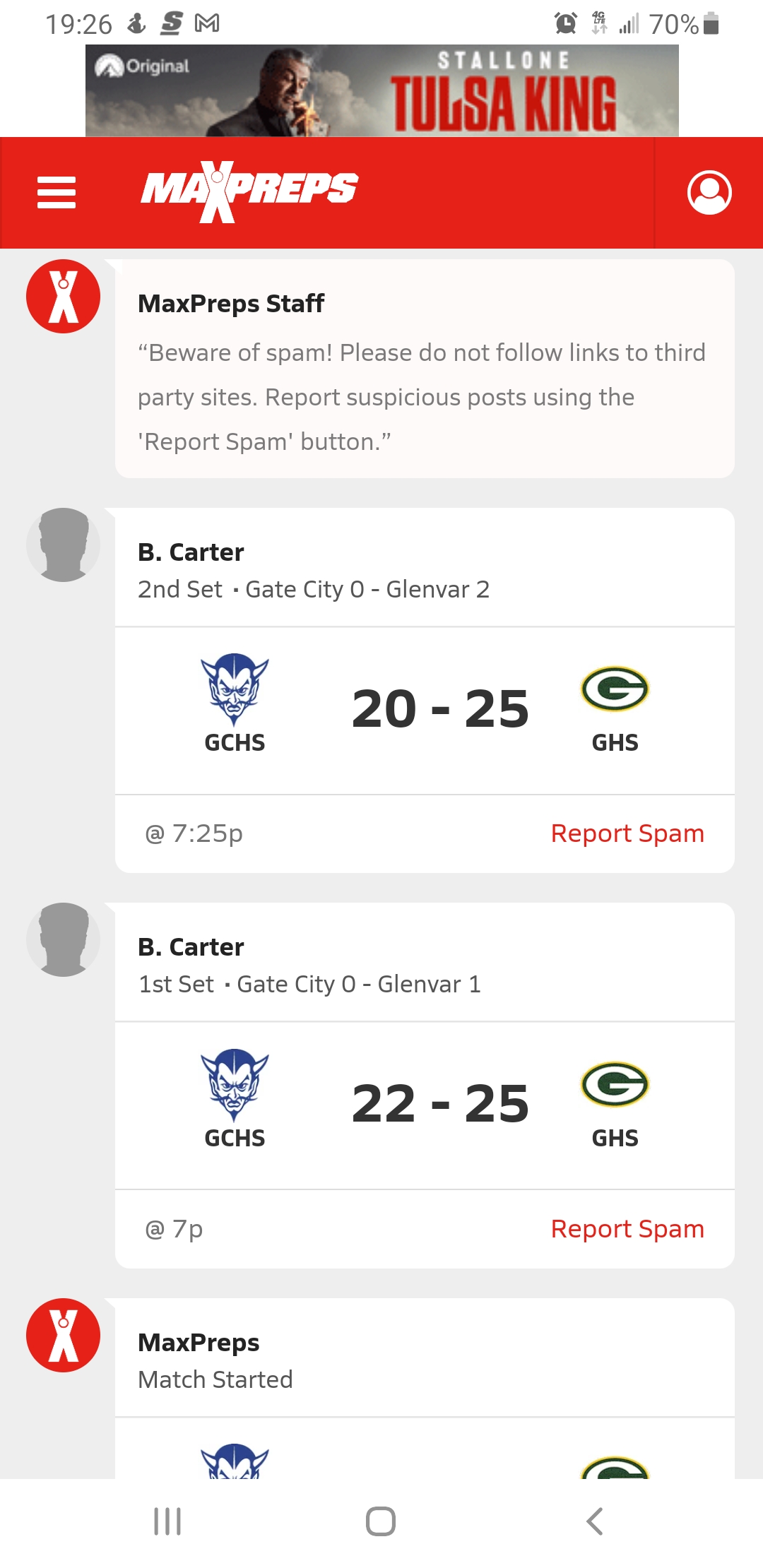Tap the MaxPreps avatar on Match Started post

[x=63, y=1335]
